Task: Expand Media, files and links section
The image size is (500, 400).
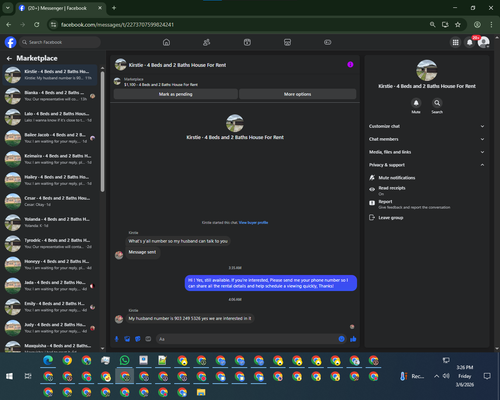Action: coord(427,152)
